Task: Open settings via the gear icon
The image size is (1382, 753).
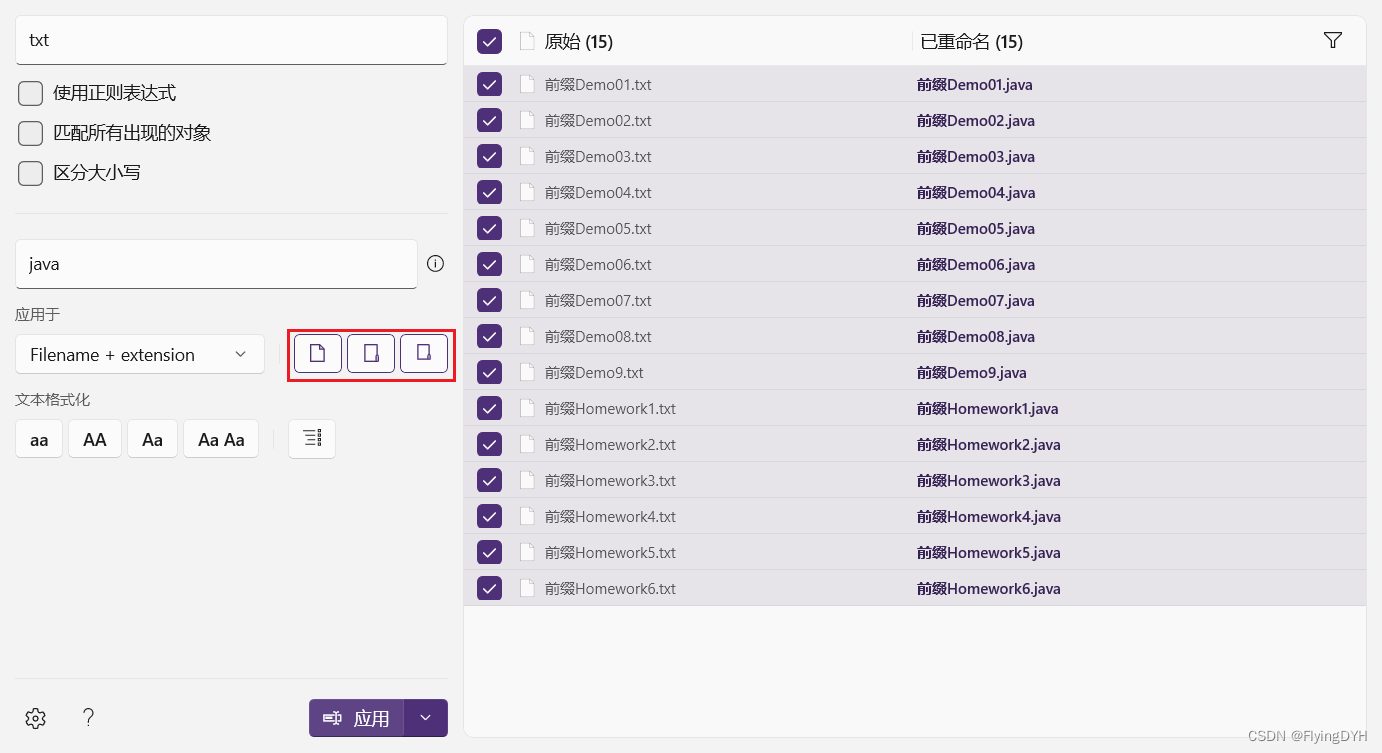Action: point(36,718)
